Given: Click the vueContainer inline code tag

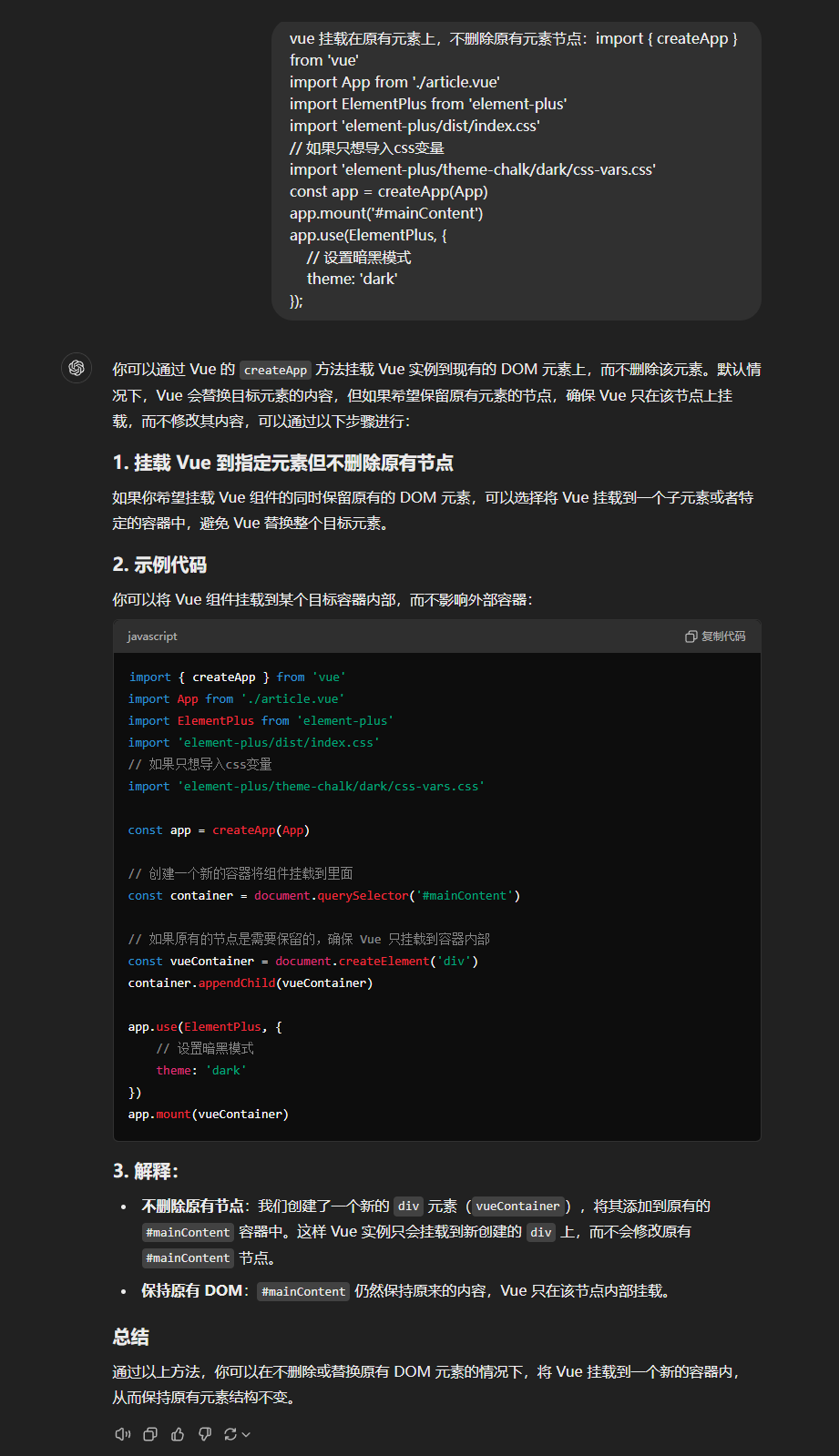Looking at the screenshot, I should (517, 1207).
